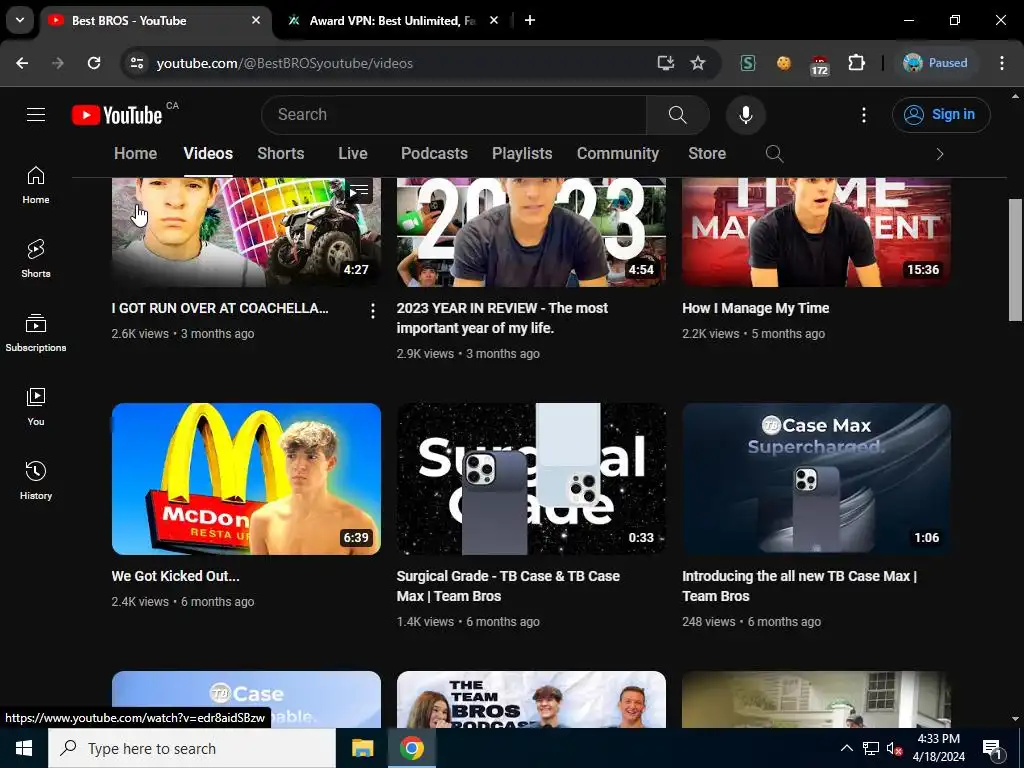This screenshot has height=768, width=1024.
Task: Open green S extension icon
Action: coord(748,63)
